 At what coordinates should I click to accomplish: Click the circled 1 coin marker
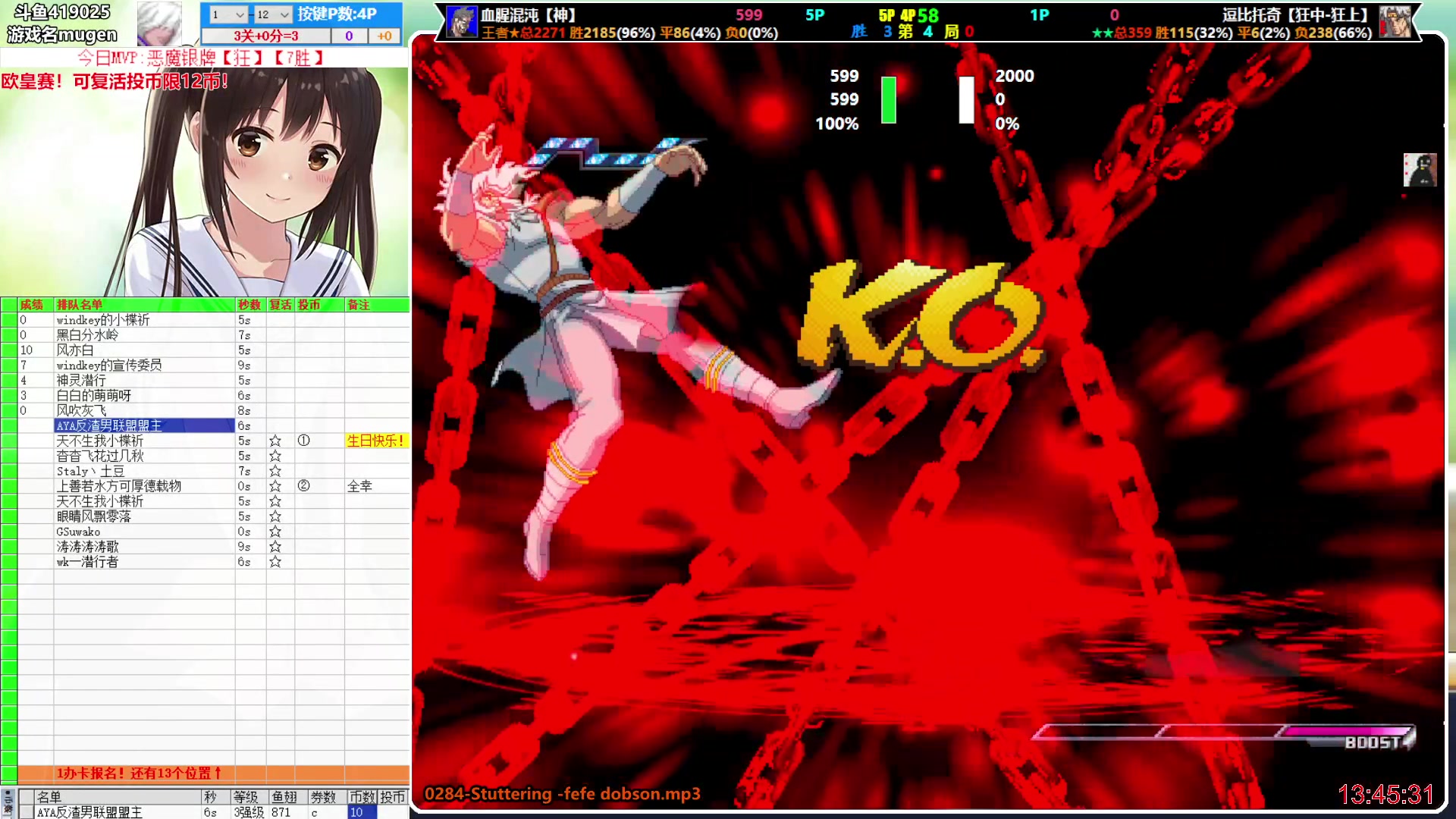tap(303, 441)
